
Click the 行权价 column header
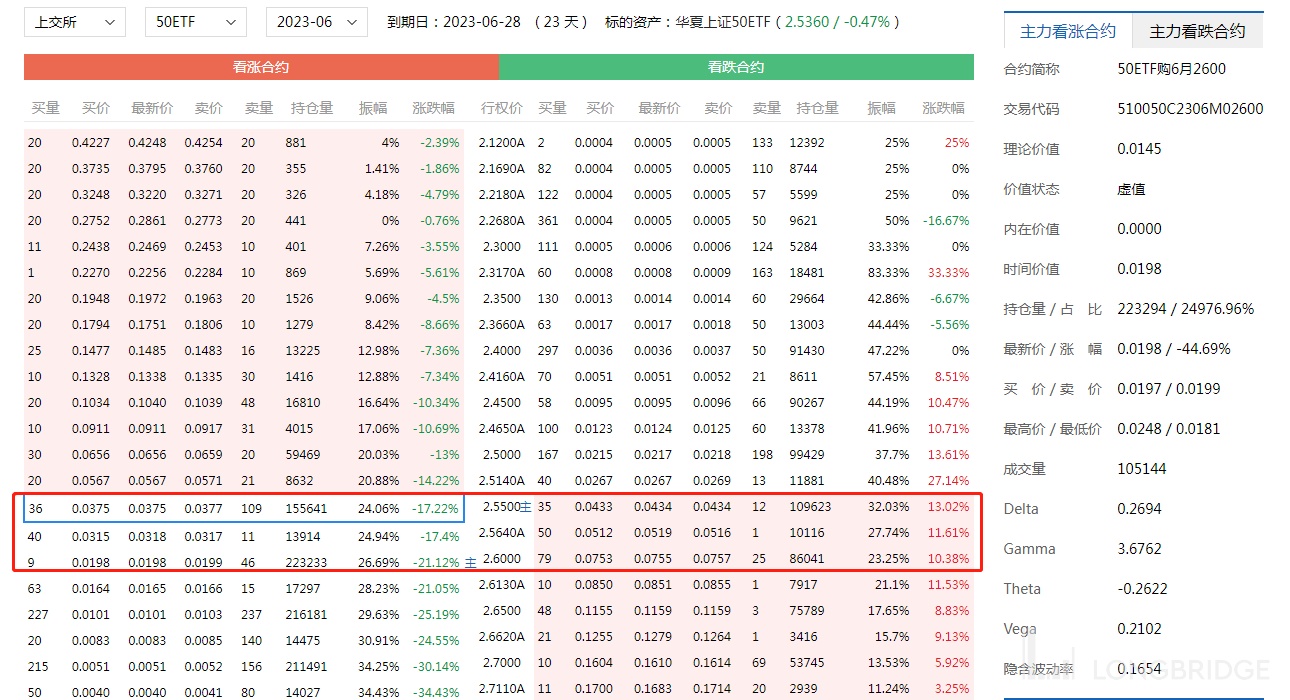(501, 108)
